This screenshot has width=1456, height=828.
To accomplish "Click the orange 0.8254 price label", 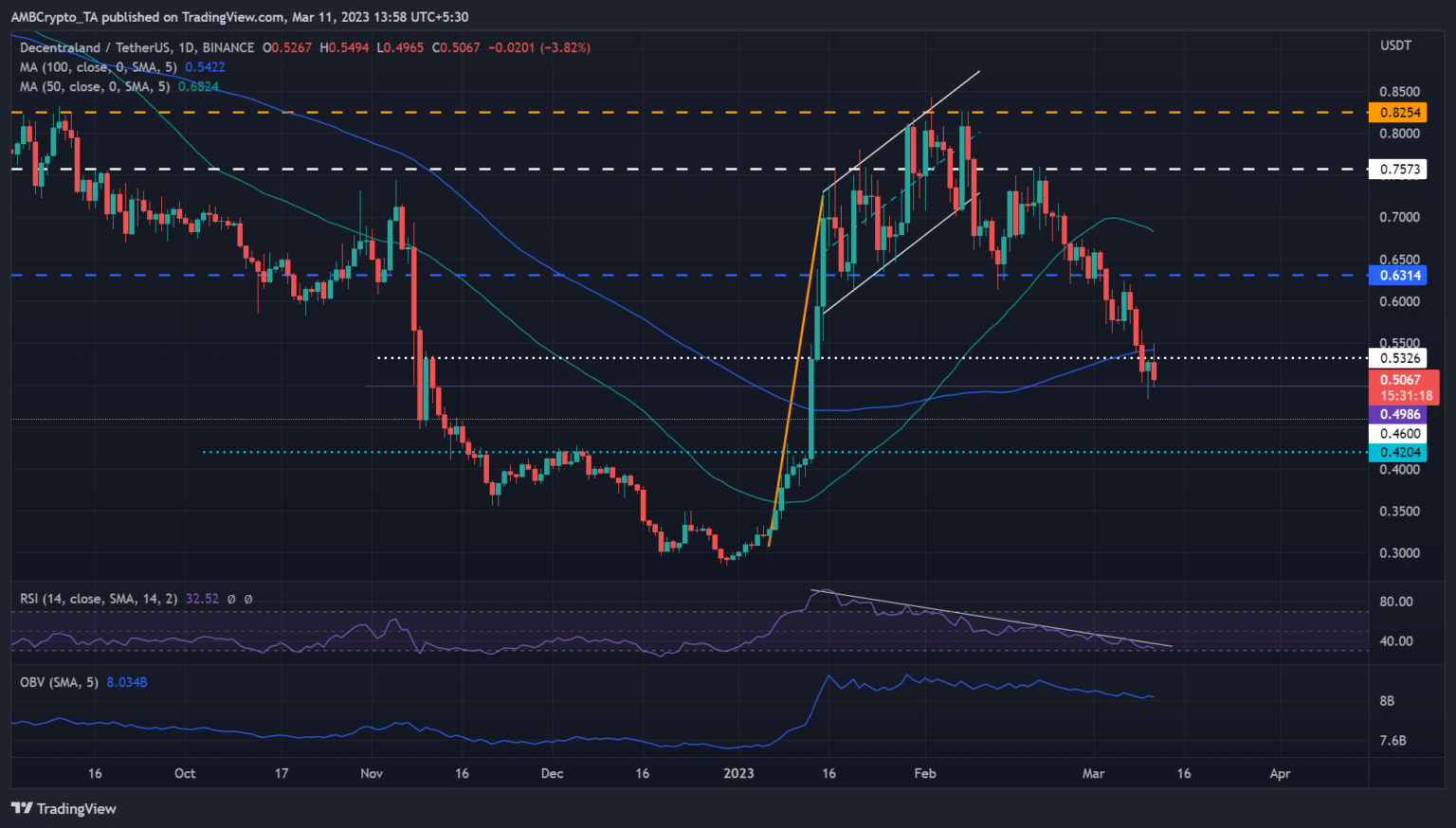I will (1399, 113).
